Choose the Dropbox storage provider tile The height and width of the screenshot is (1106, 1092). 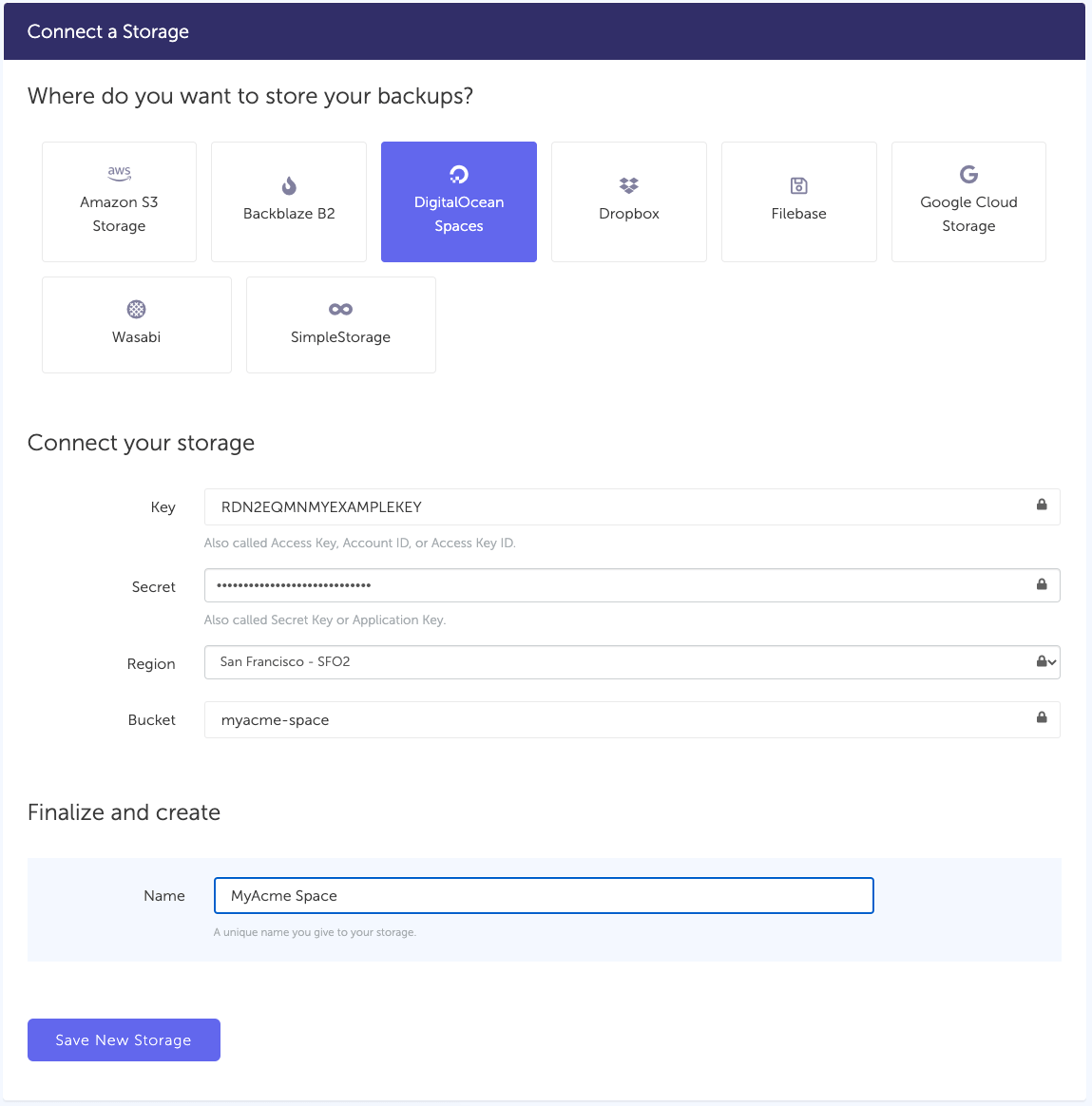tap(629, 202)
